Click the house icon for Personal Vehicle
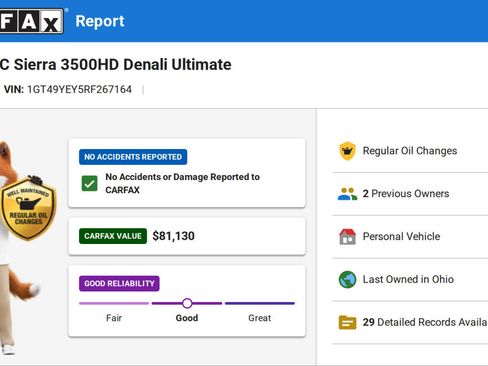The width and height of the screenshot is (488, 366). (347, 237)
